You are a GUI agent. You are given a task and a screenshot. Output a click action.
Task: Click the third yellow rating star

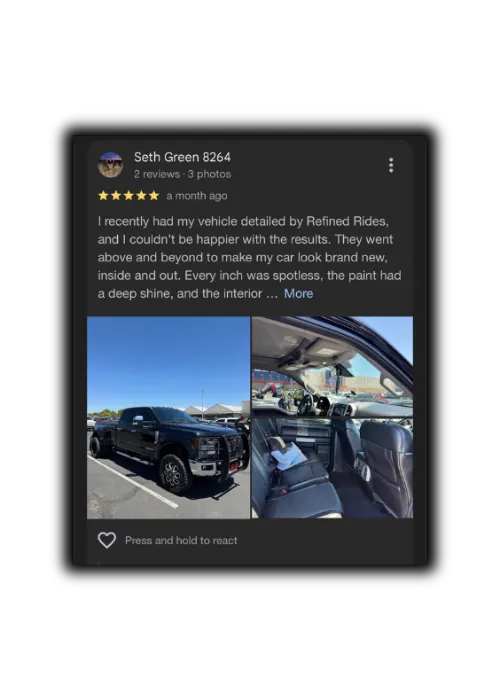pos(129,196)
